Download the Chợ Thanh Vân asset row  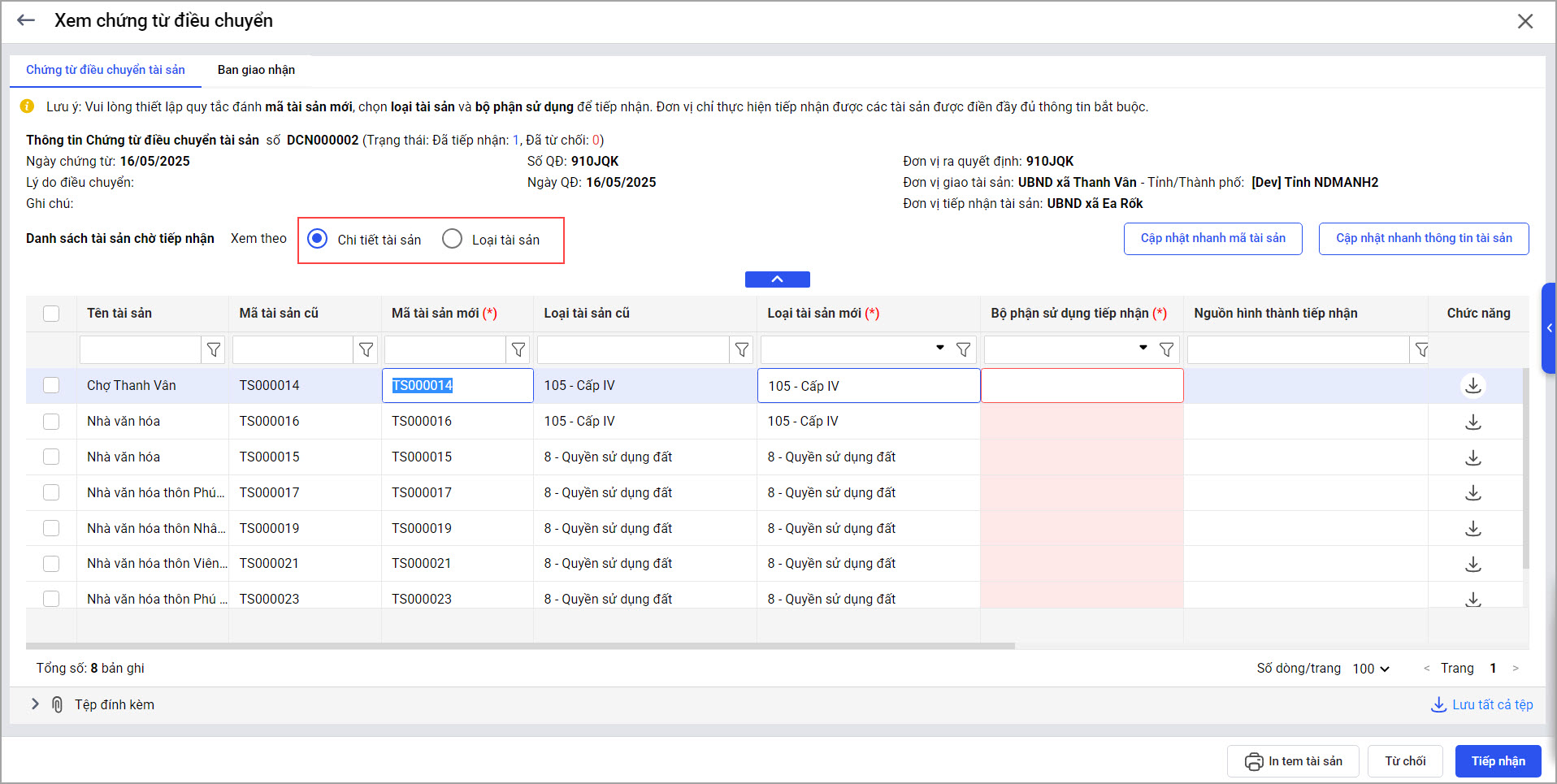[1472, 386]
